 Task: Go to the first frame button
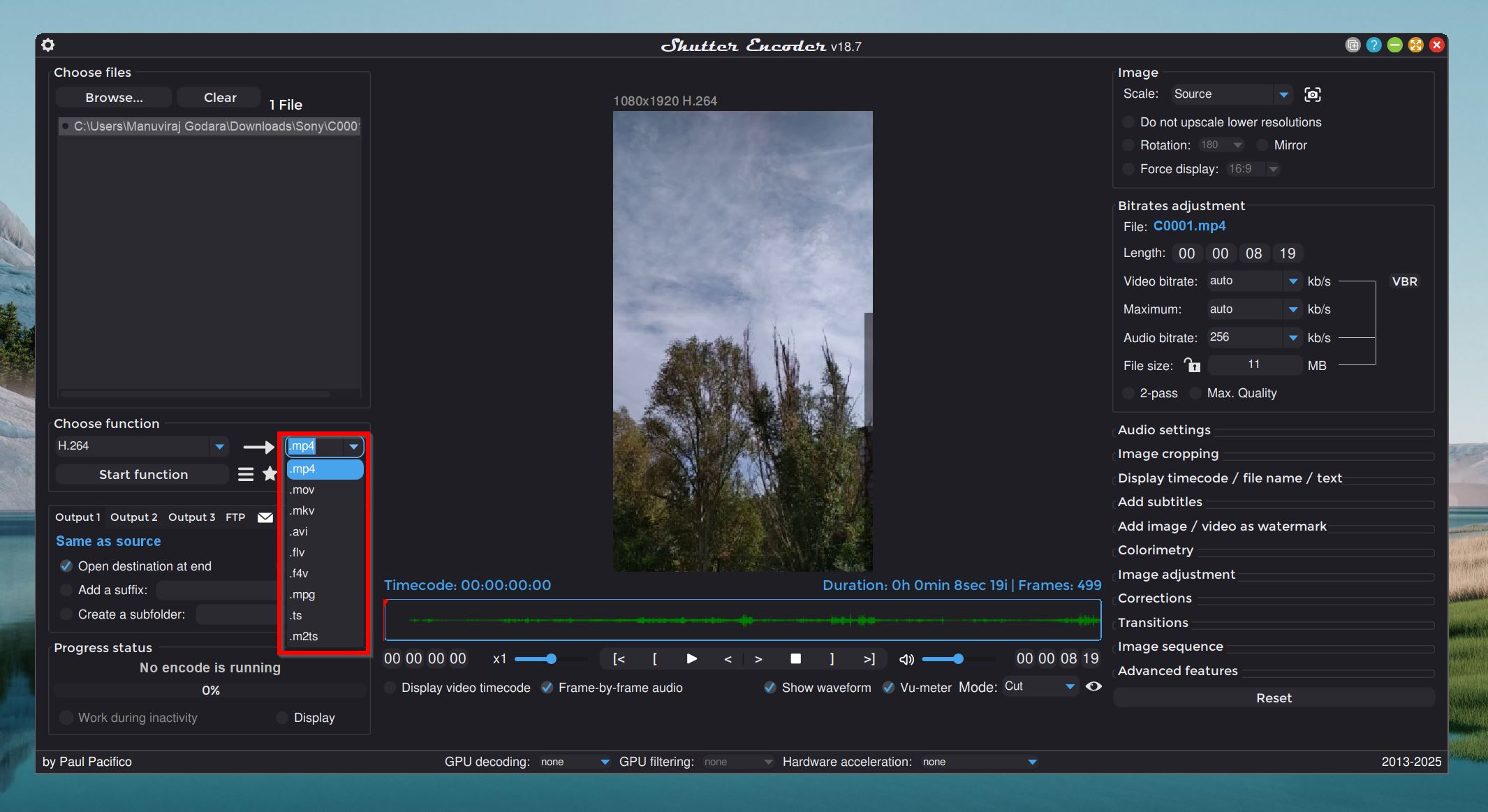[619, 658]
